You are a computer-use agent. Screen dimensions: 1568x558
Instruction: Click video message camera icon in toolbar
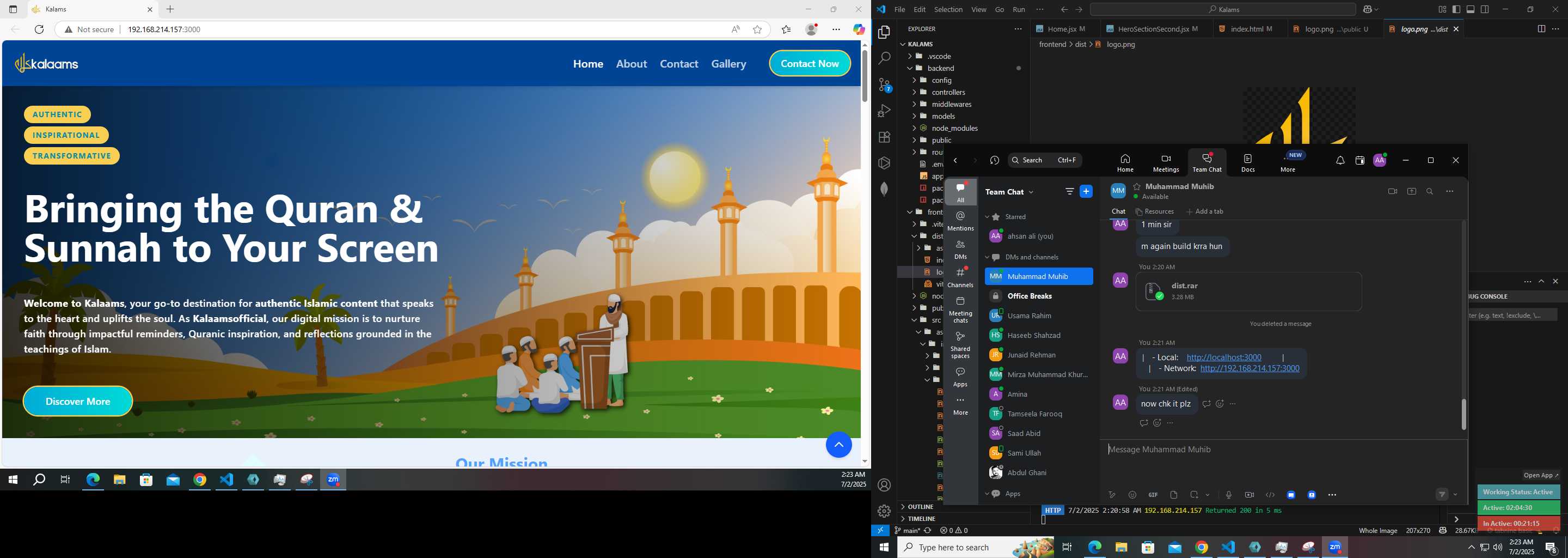pos(1249,495)
